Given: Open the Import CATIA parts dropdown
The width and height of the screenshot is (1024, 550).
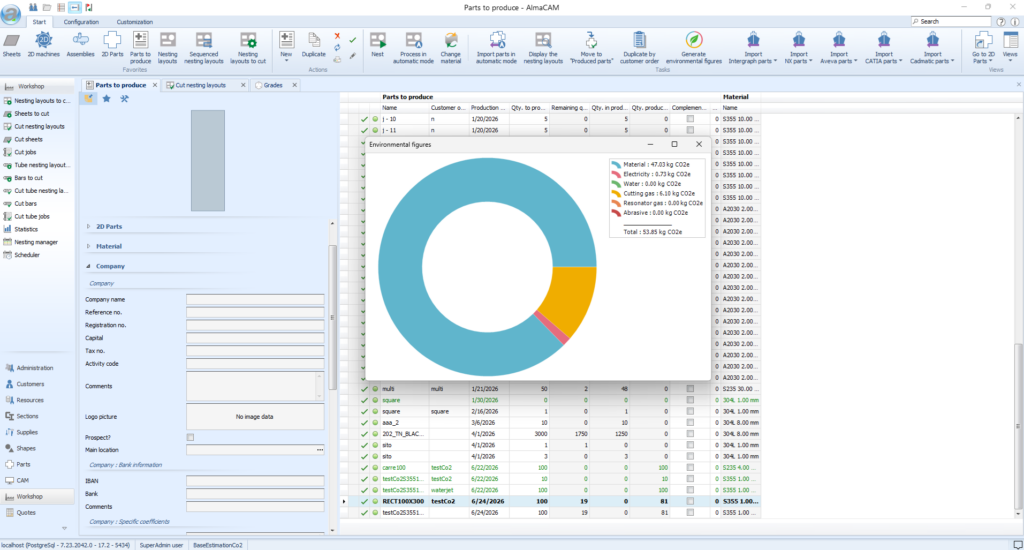Looking at the screenshot, I should (884, 48).
